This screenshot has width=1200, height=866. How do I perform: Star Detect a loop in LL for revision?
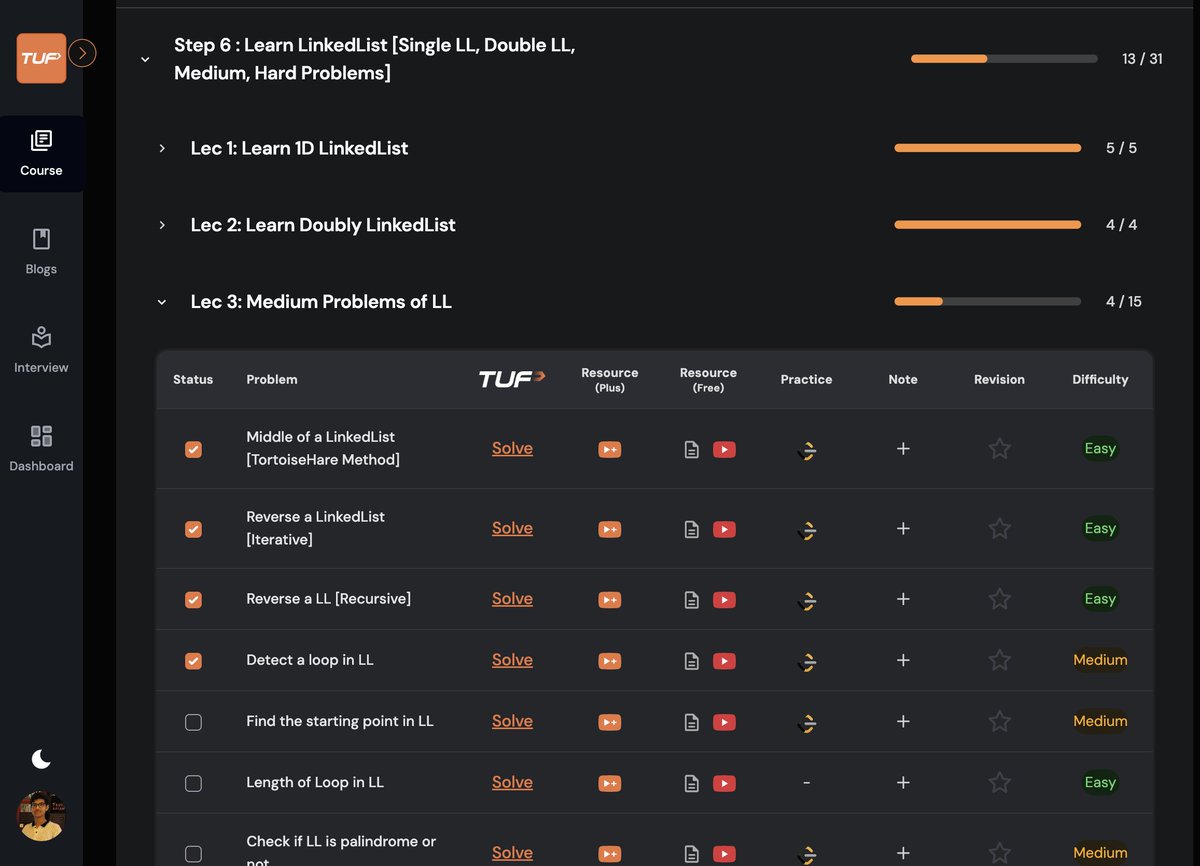click(x=999, y=660)
